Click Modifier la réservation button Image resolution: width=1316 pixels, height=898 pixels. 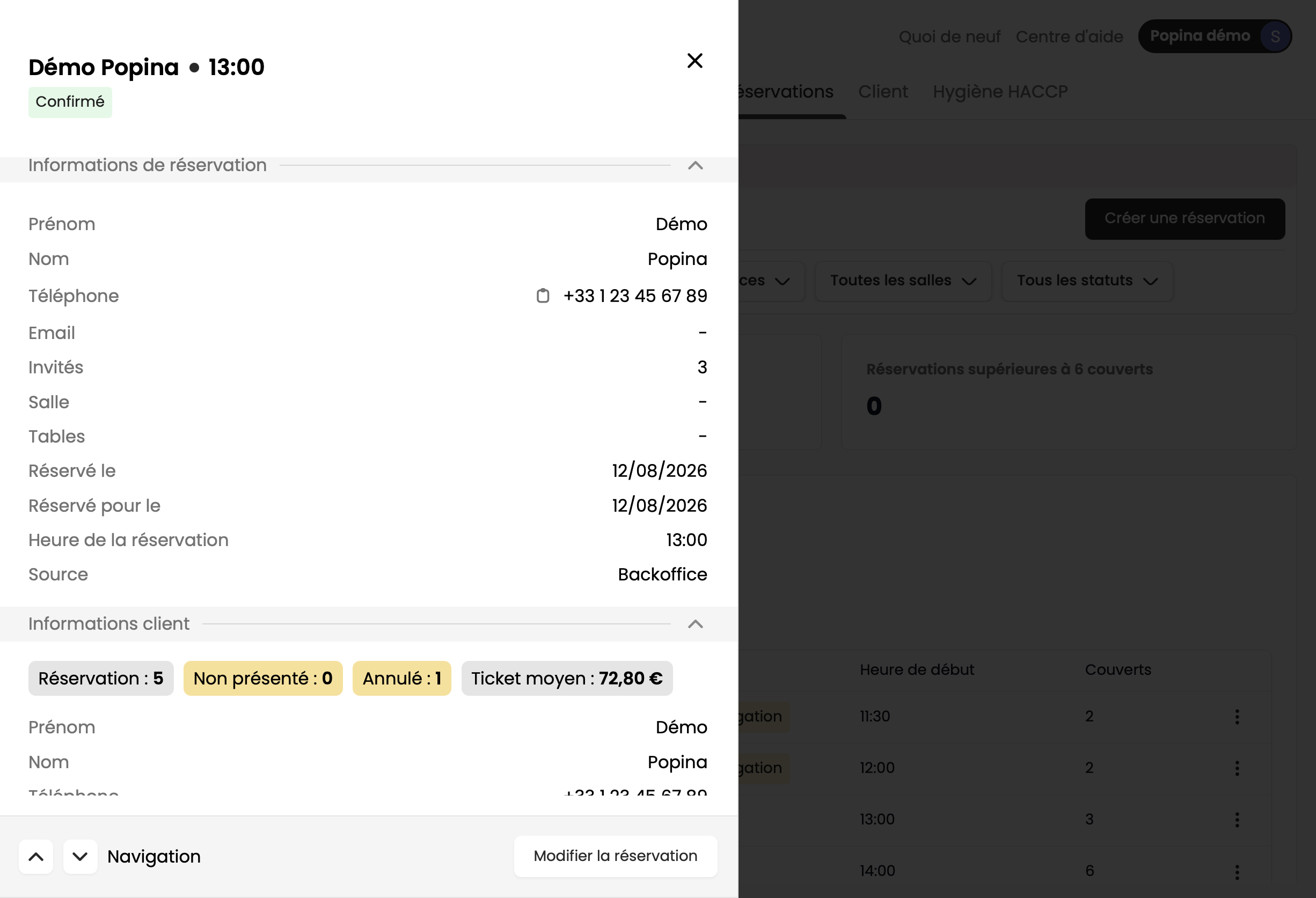pyautogui.click(x=616, y=856)
